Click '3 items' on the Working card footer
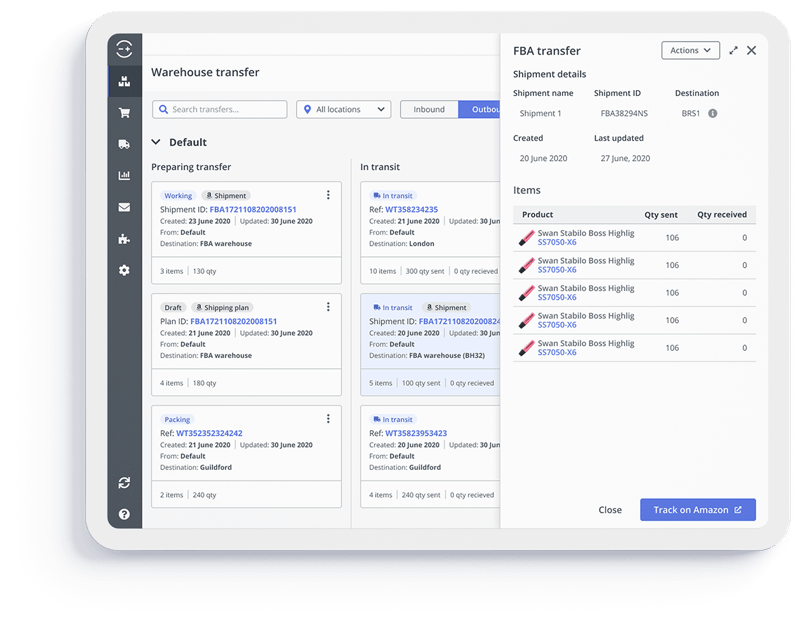Screen dimensions: 800x625 tap(171, 271)
